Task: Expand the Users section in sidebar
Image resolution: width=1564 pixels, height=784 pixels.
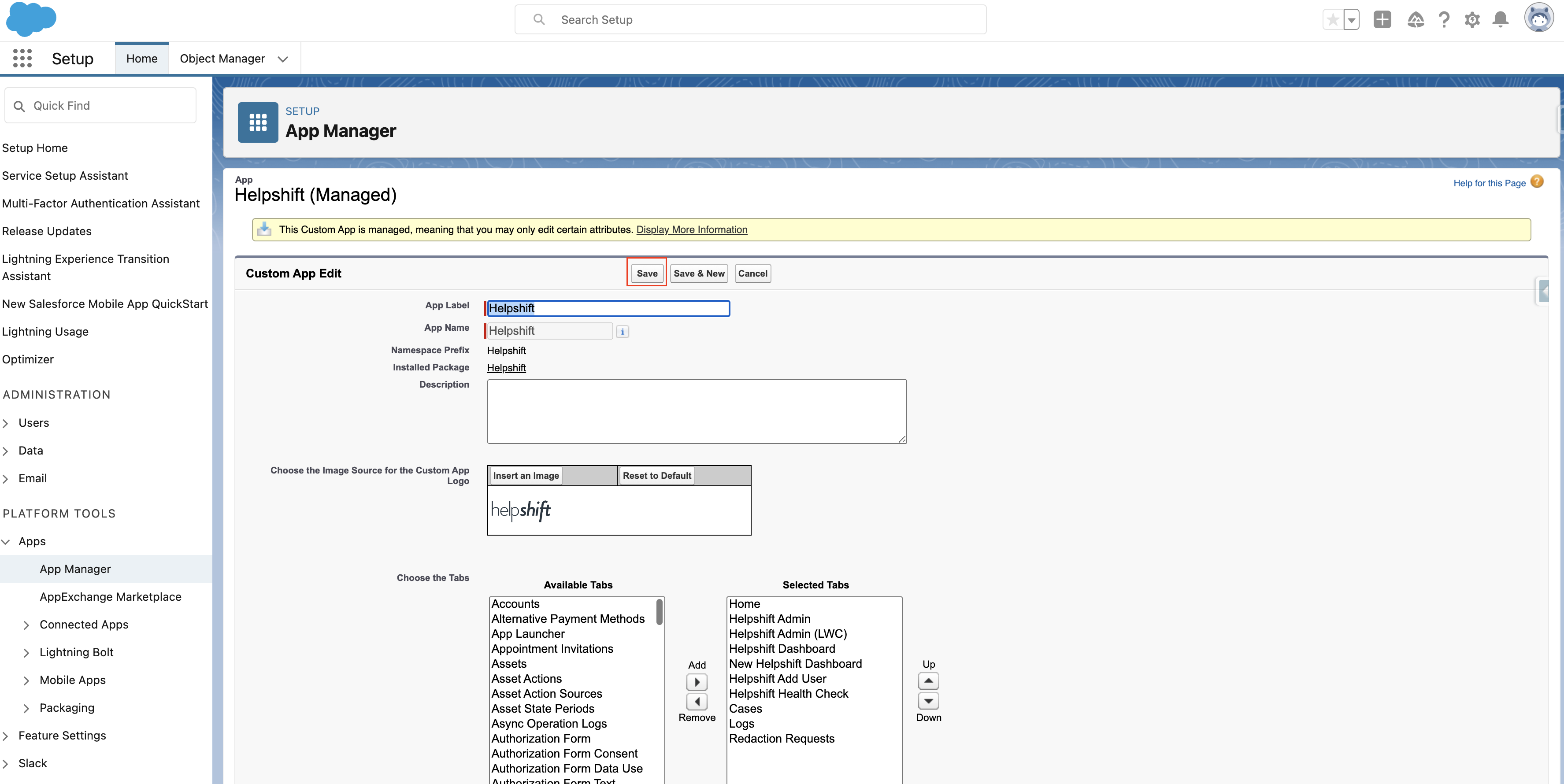Action: point(5,423)
